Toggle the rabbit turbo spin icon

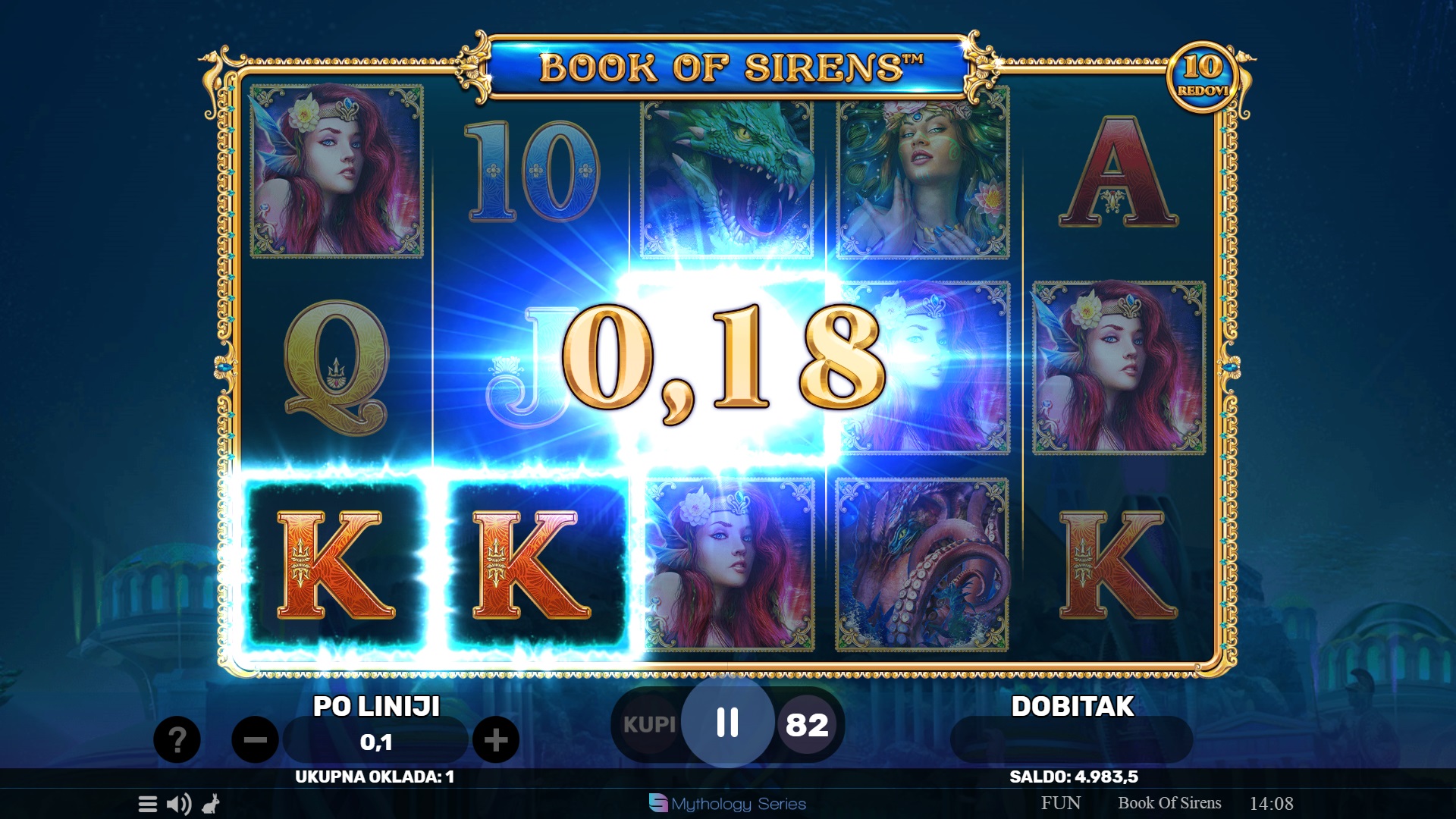point(211,804)
